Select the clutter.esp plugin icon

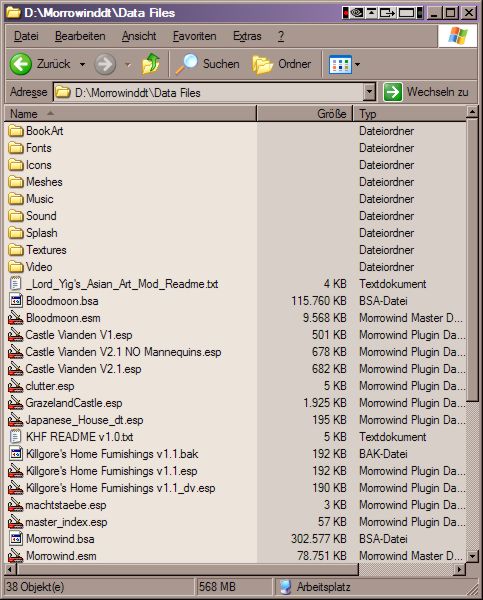pos(16,386)
